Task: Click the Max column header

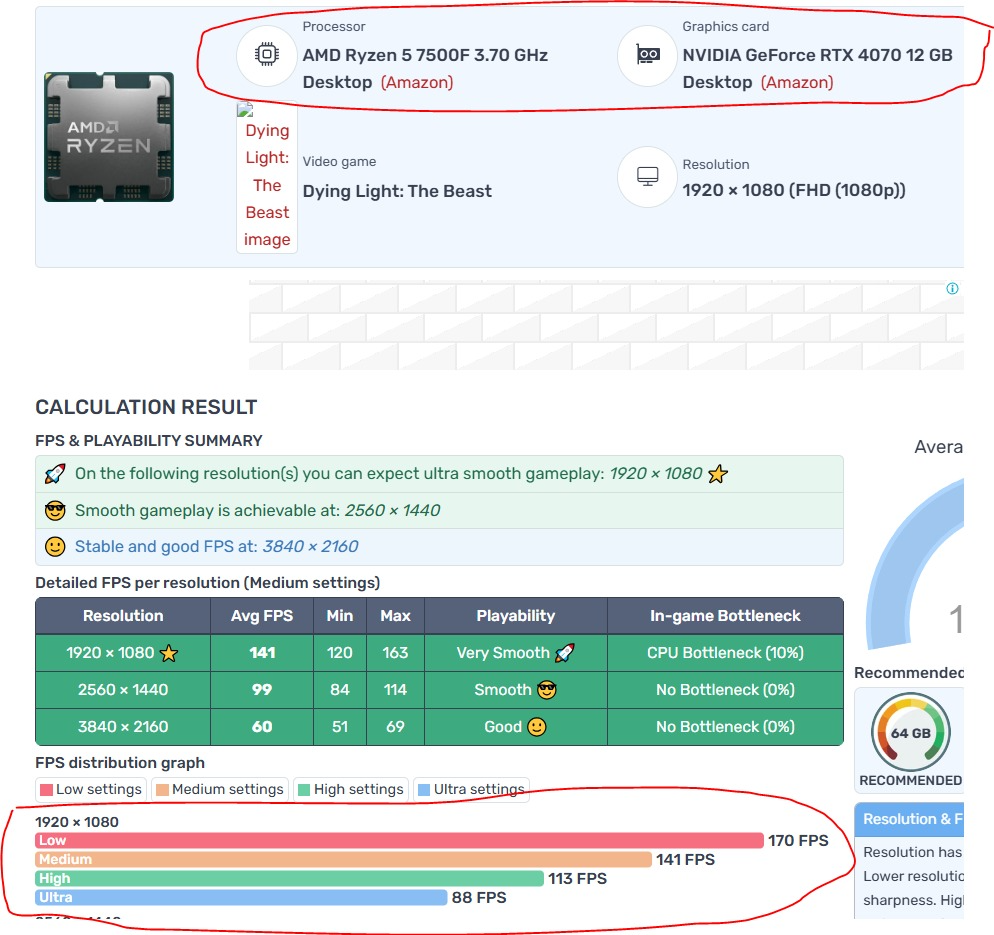Action: [396, 616]
